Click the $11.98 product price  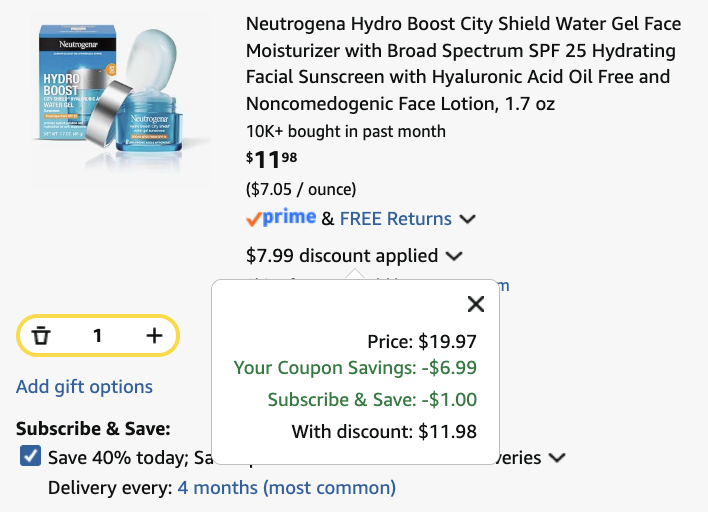pos(271,159)
